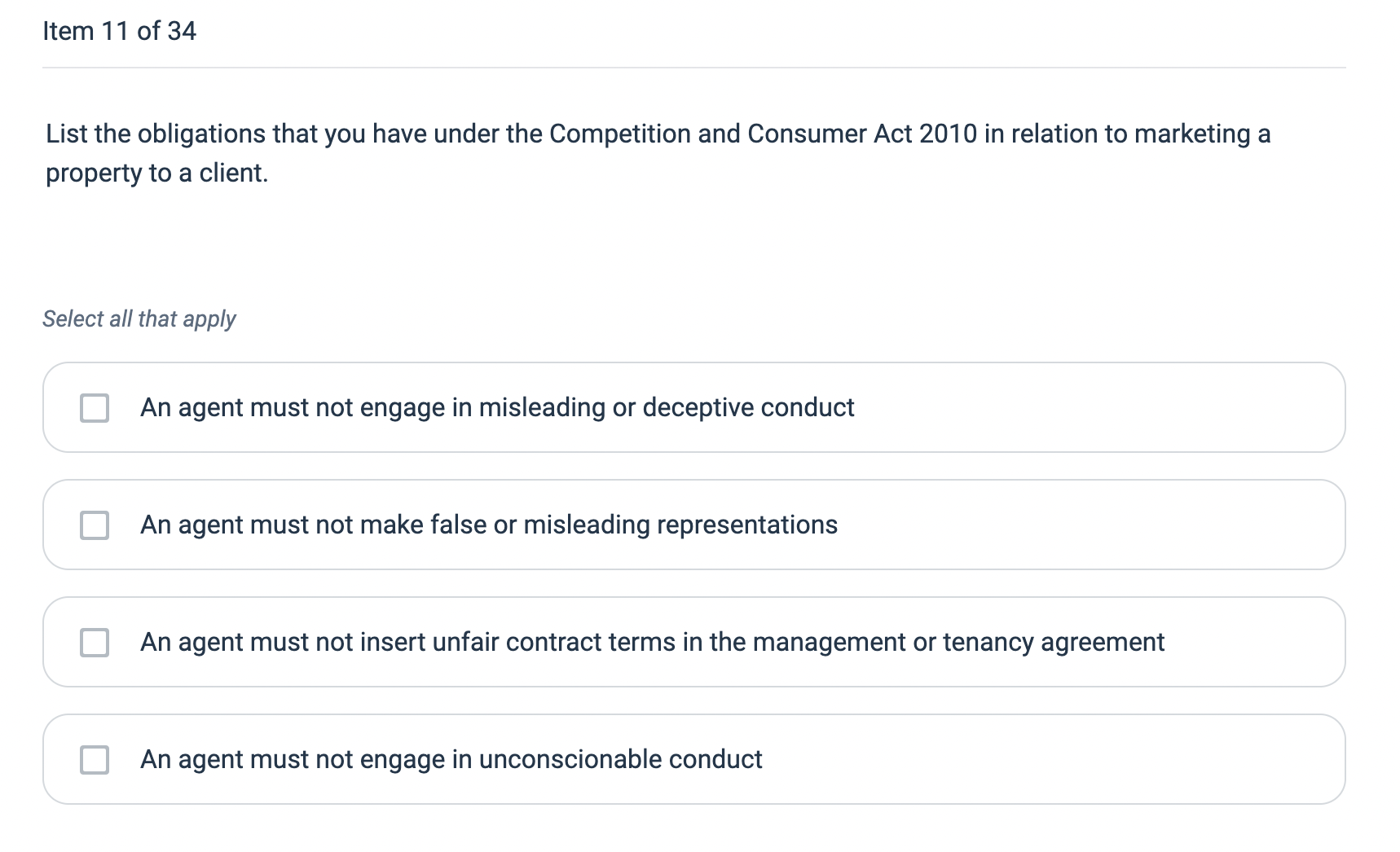
Task: Click the 'unfair contract terms' answer text
Action: pyautogui.click(x=652, y=642)
